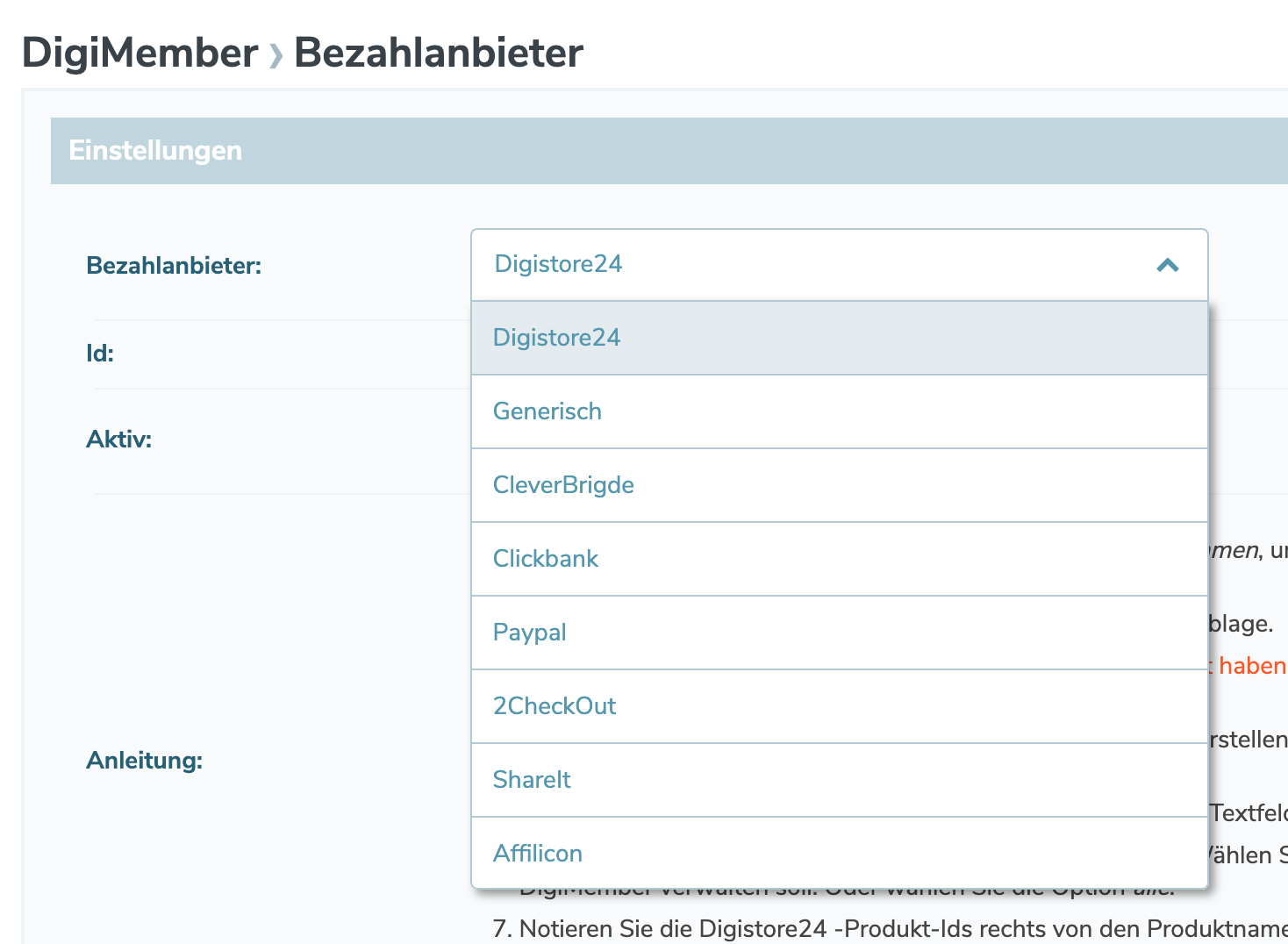Click the Bezahlanbieter breadcrumb entry

point(438,53)
